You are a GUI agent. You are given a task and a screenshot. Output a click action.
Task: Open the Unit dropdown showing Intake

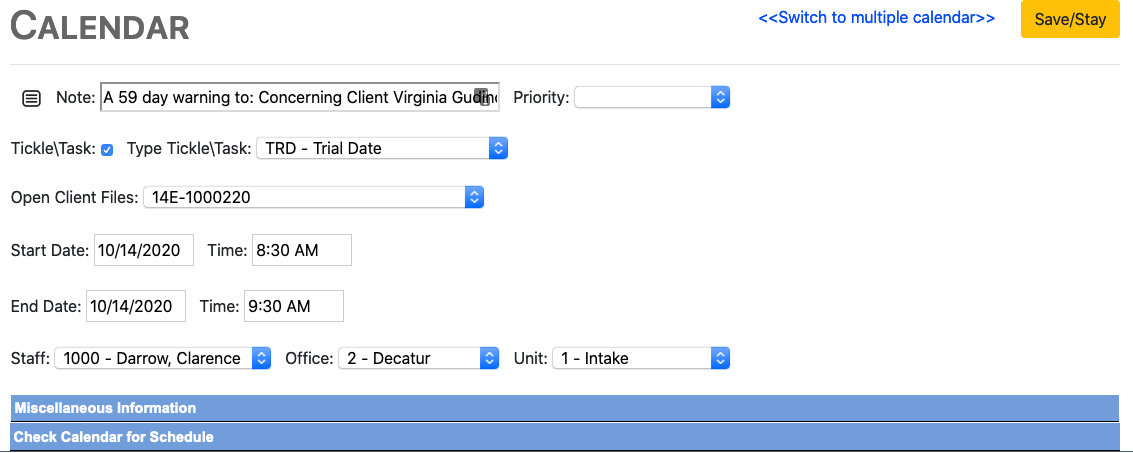(640, 357)
